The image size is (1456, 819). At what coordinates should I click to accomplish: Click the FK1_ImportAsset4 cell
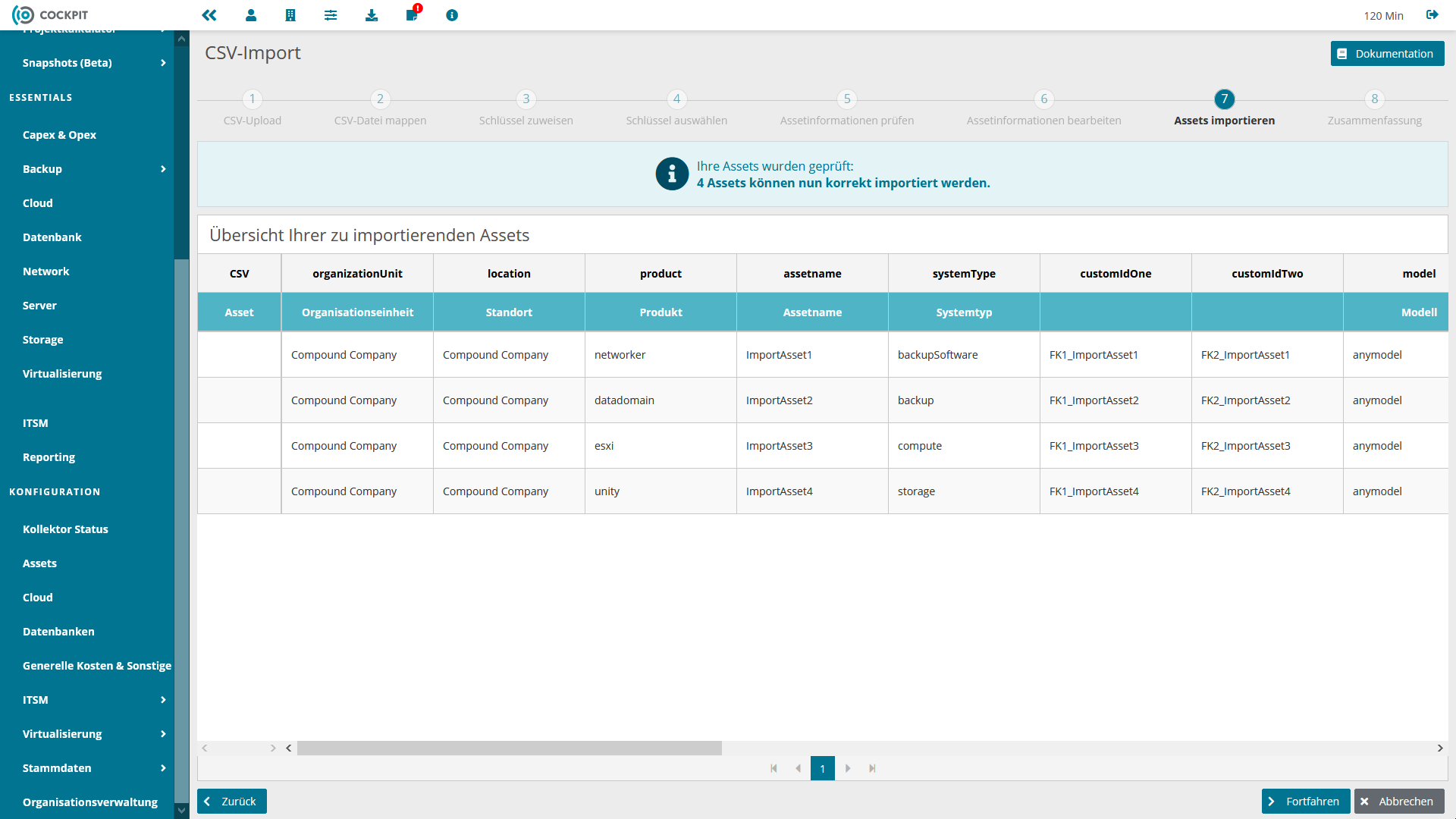click(1116, 491)
